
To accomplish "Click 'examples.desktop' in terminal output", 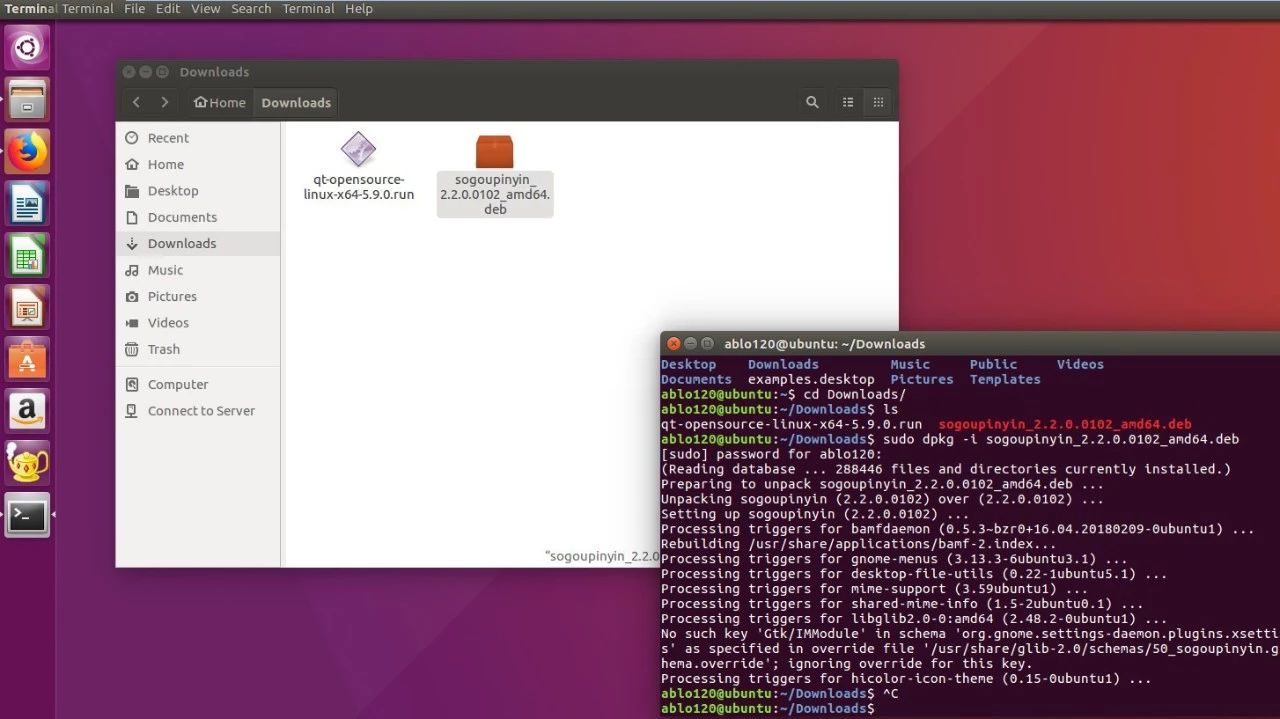I will [x=811, y=379].
